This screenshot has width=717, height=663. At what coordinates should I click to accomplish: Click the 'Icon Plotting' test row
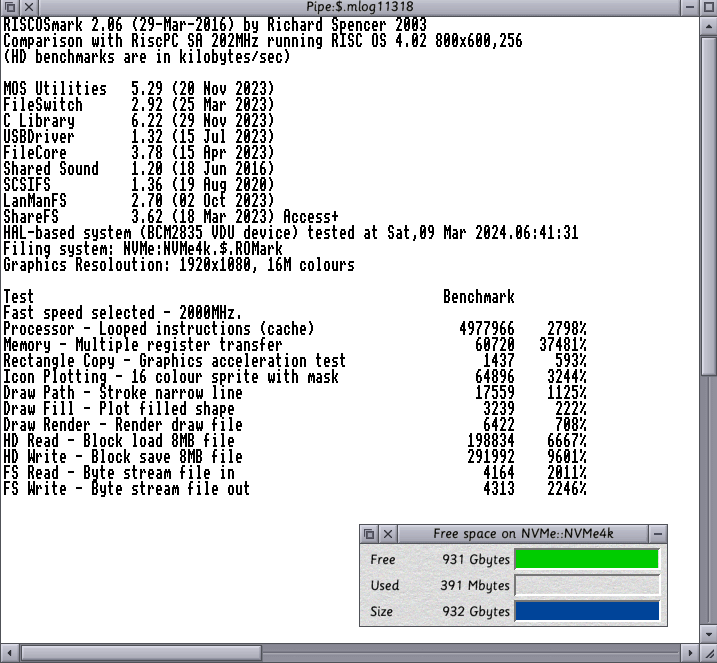pyautogui.click(x=294, y=377)
